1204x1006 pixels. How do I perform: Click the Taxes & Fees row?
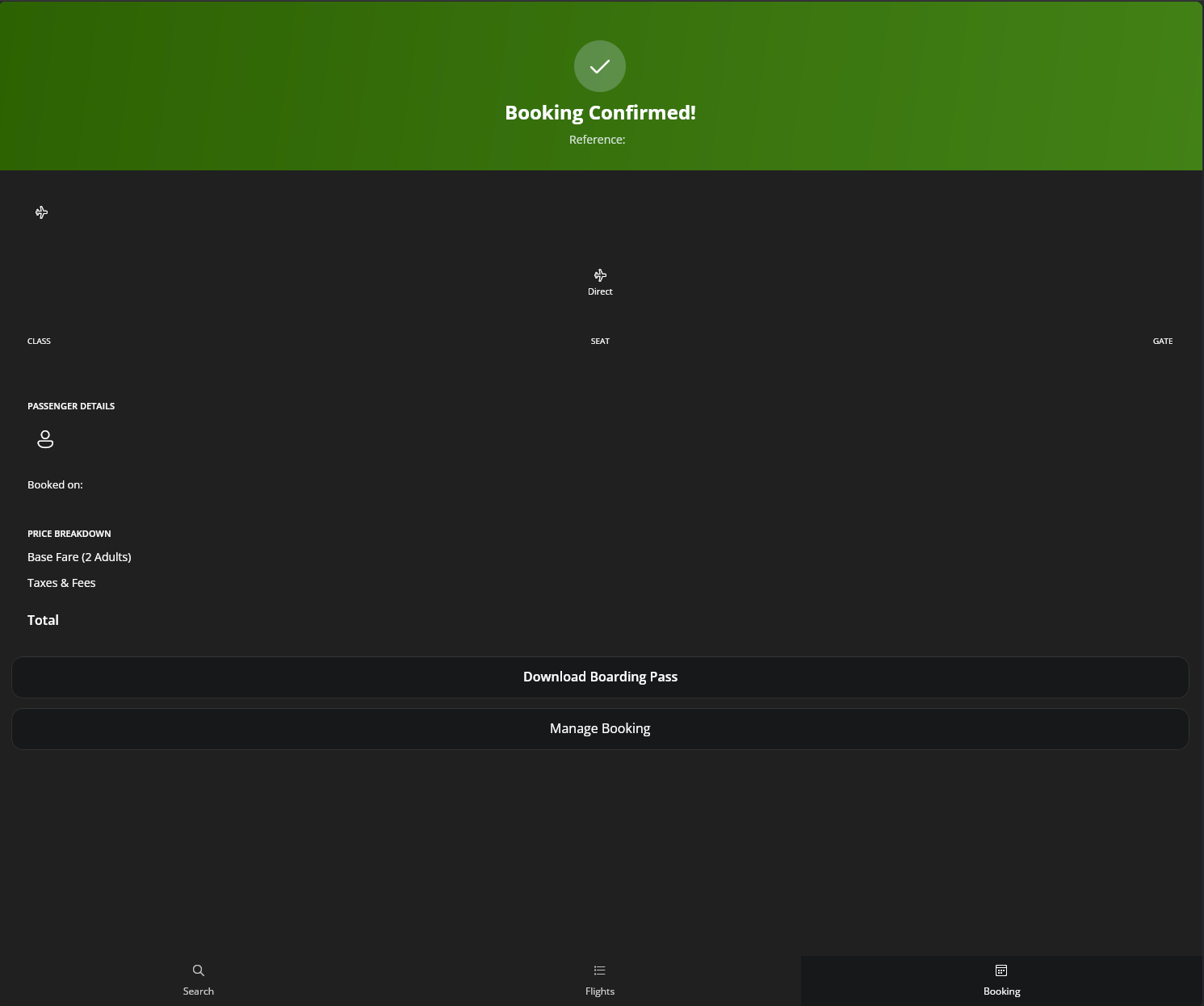(x=61, y=583)
